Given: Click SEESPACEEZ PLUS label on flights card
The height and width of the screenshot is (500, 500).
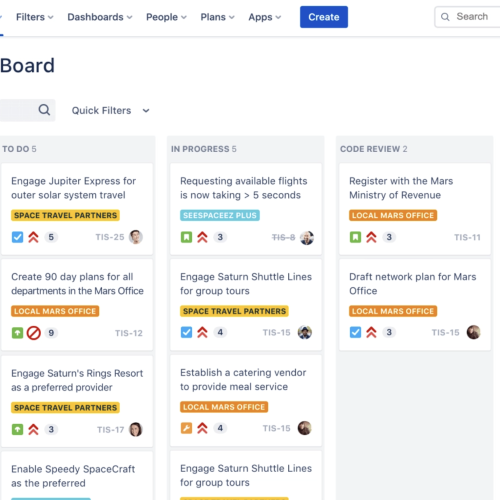Looking at the screenshot, I should point(220,215).
